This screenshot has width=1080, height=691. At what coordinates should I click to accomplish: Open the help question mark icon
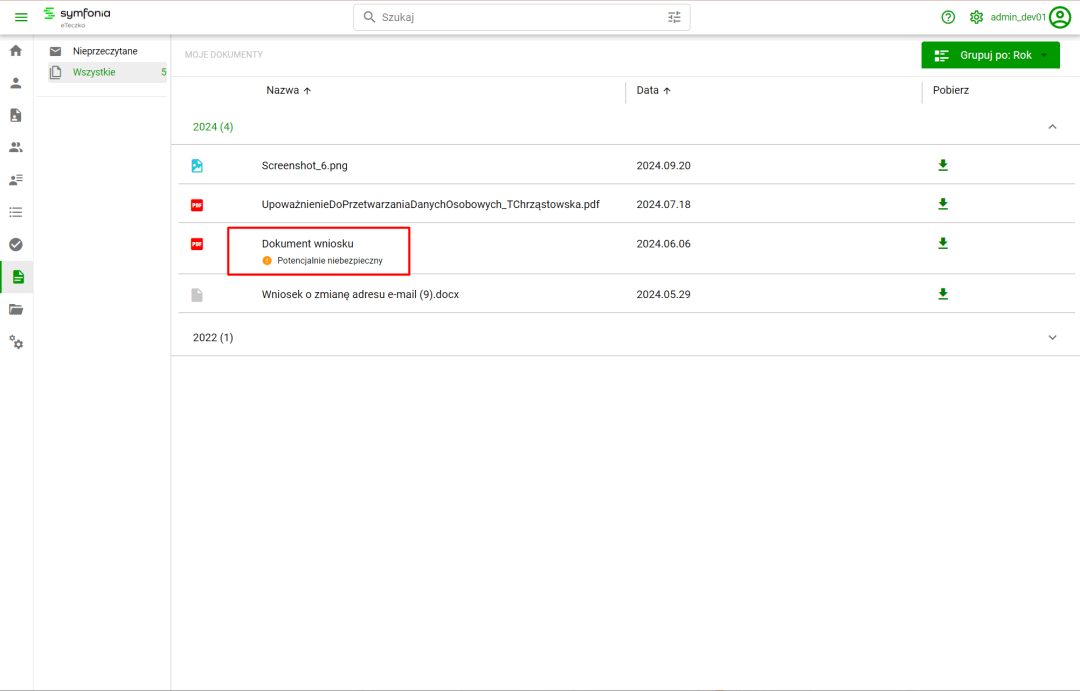pyautogui.click(x=948, y=17)
